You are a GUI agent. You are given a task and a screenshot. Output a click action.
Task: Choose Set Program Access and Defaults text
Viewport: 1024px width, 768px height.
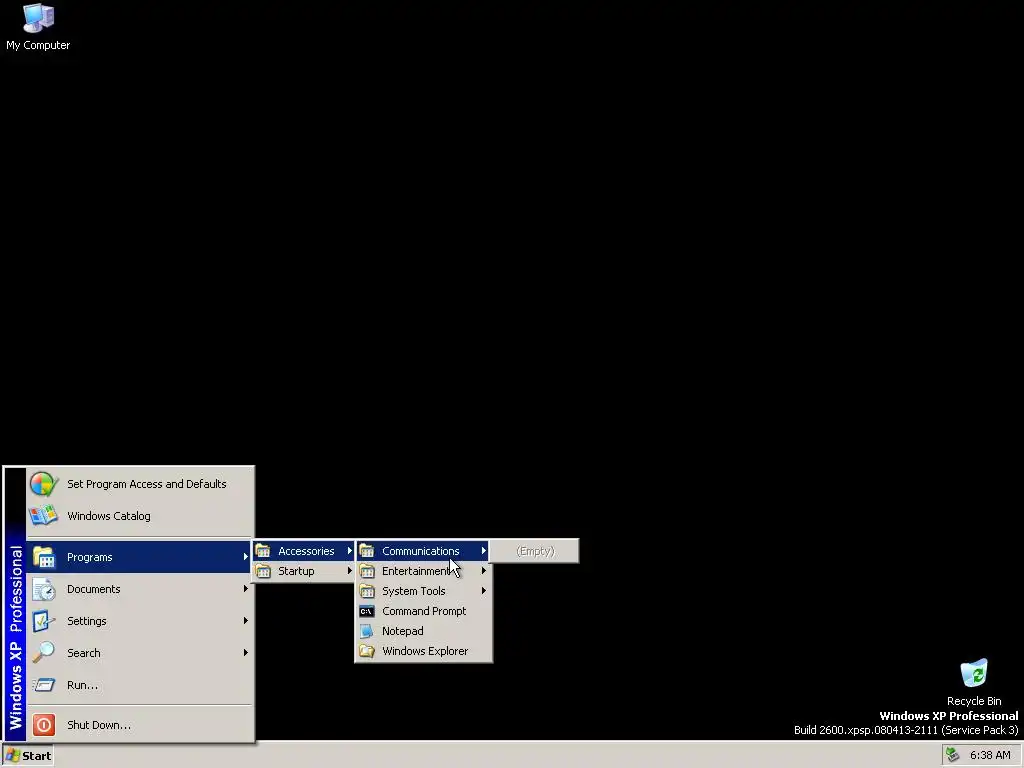pos(146,484)
